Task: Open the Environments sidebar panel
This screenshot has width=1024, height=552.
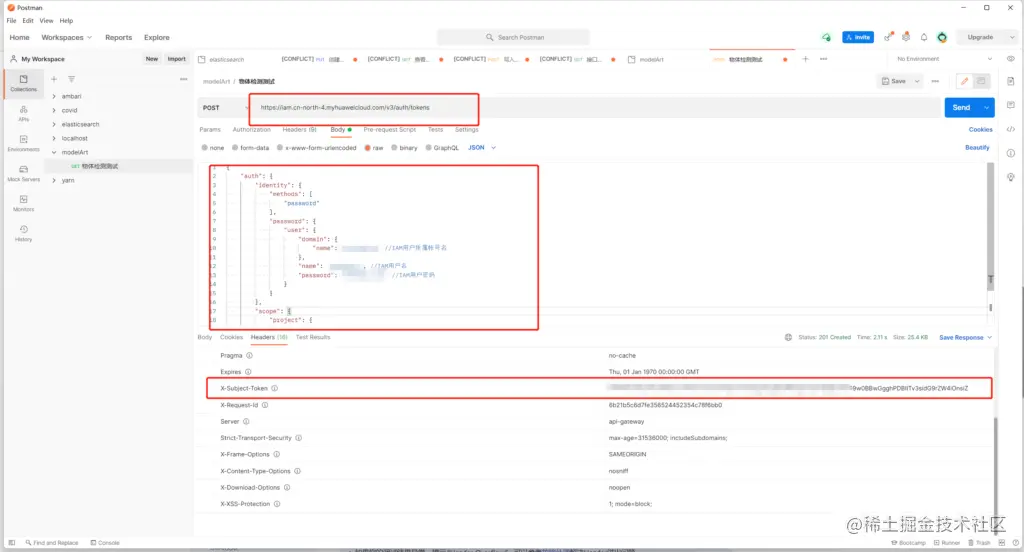Action: point(24,143)
